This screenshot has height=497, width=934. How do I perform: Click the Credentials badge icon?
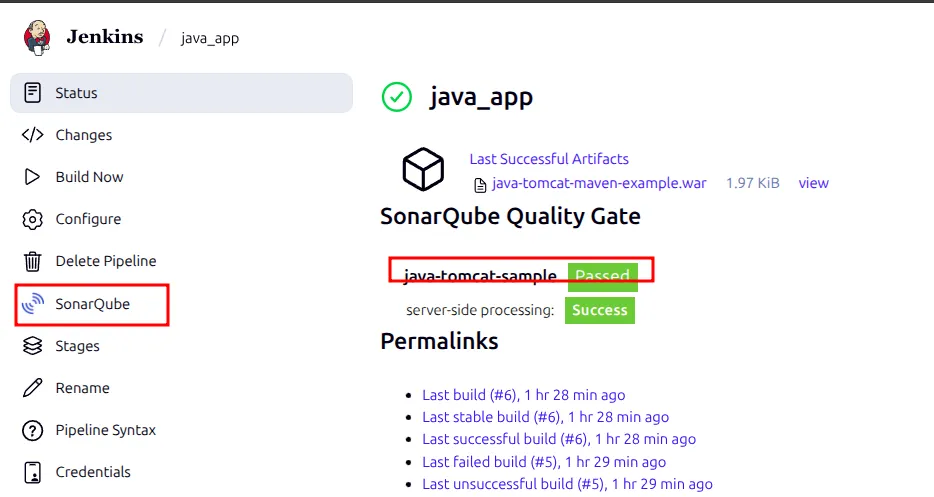[x=32, y=472]
